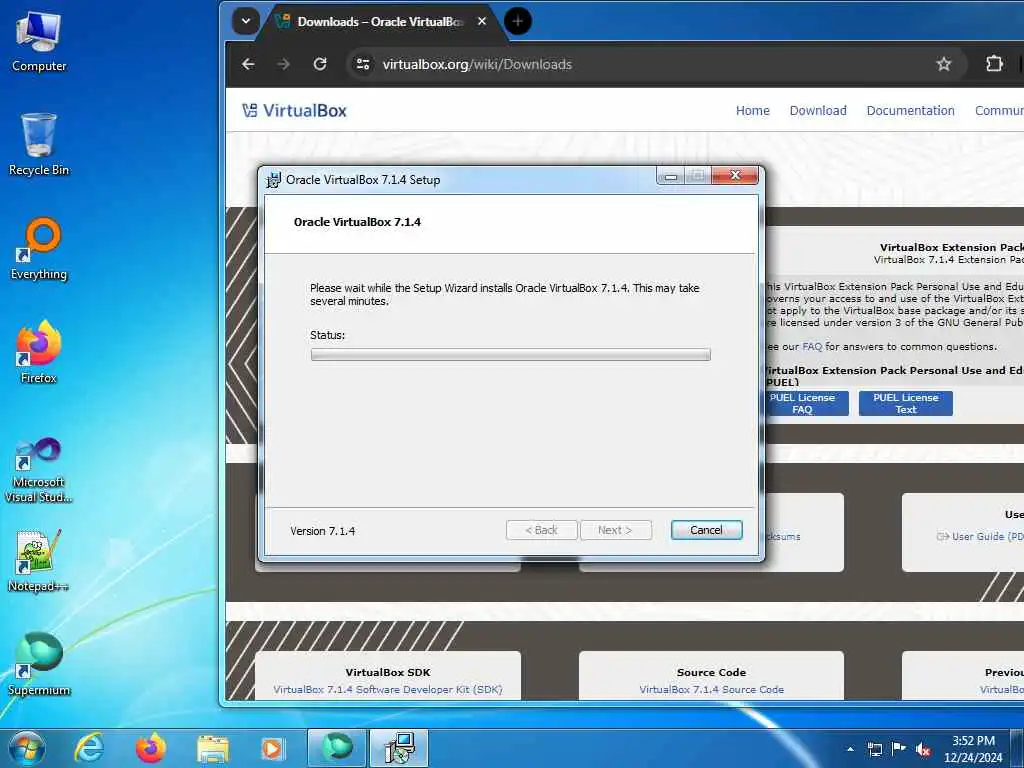Viewport: 1024px width, 768px height.
Task: Open the network status tray icon
Action: [x=874, y=749]
